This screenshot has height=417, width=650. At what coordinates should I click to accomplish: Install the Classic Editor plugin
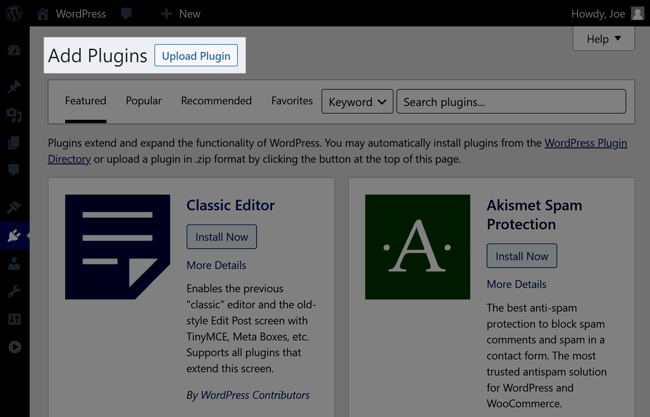tap(221, 237)
